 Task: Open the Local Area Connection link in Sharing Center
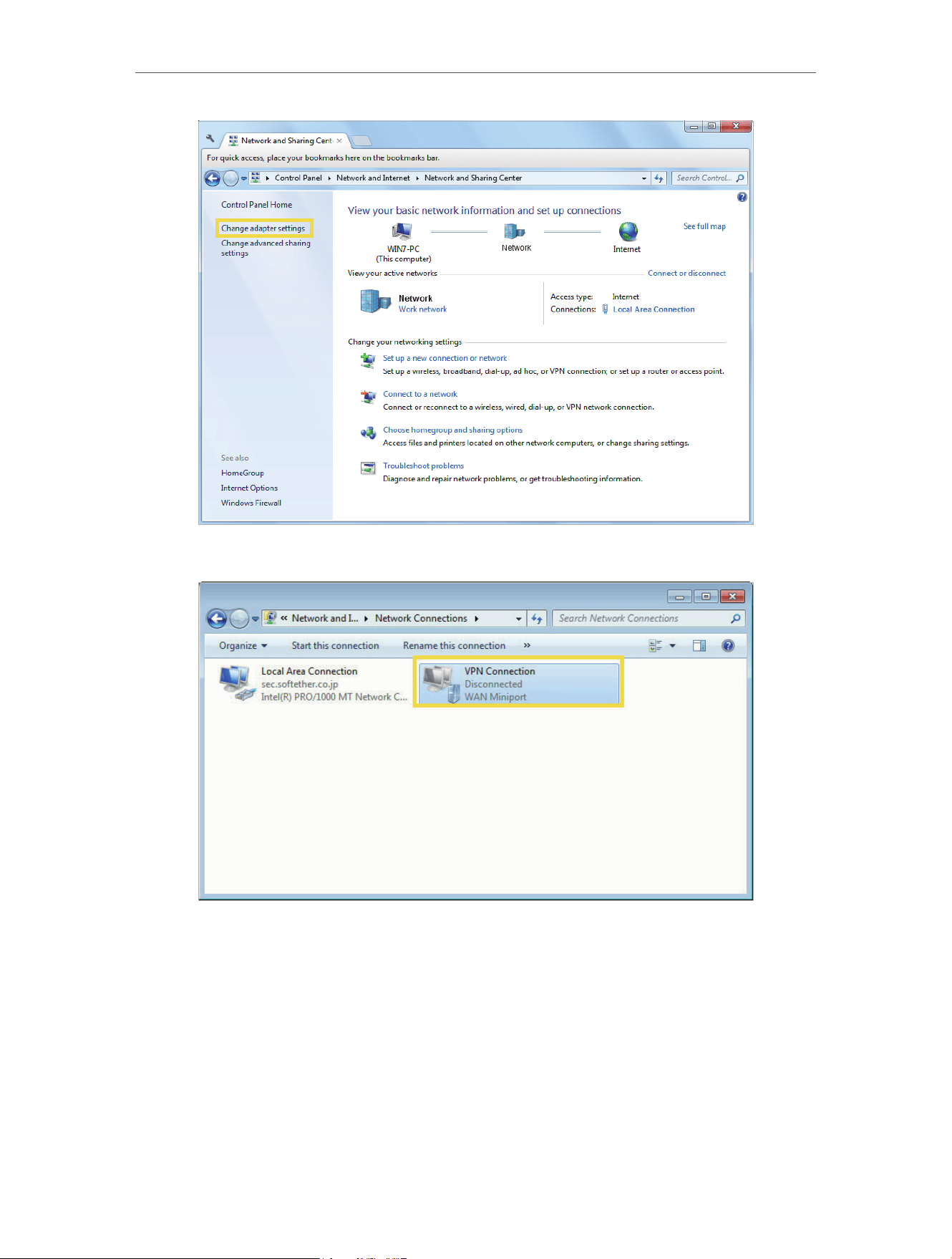click(x=654, y=309)
